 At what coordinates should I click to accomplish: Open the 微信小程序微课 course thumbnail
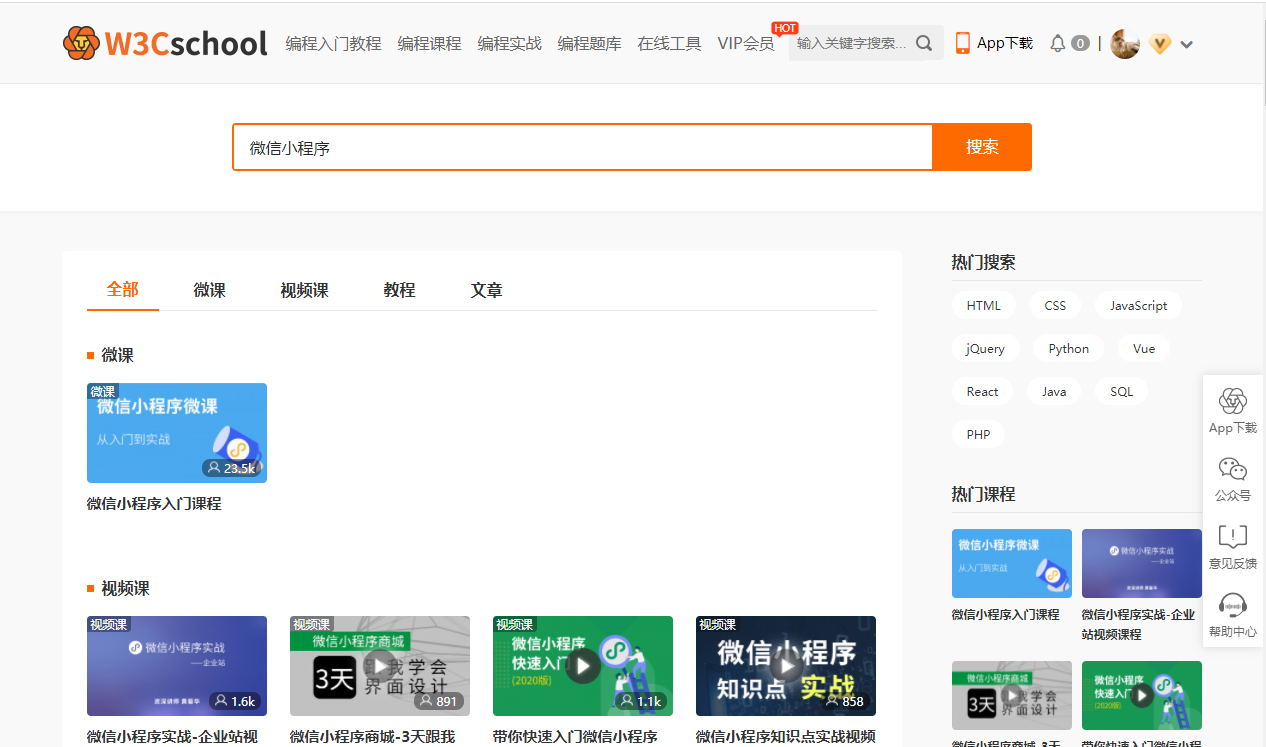(177, 433)
